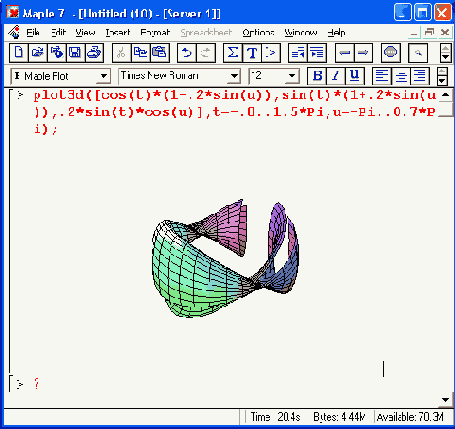455x429 pixels.
Task: Click the "Bytes: 4.44M" status entry
Action: (339, 417)
